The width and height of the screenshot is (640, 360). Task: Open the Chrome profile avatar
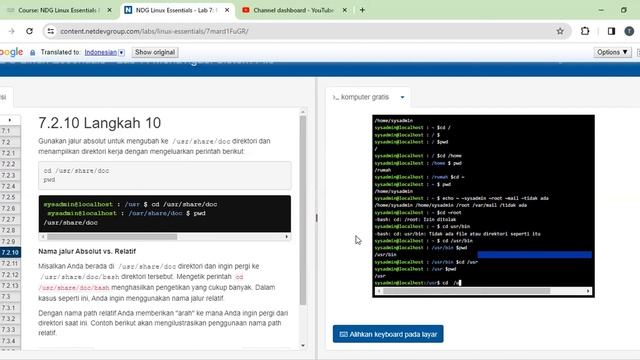click(x=629, y=31)
